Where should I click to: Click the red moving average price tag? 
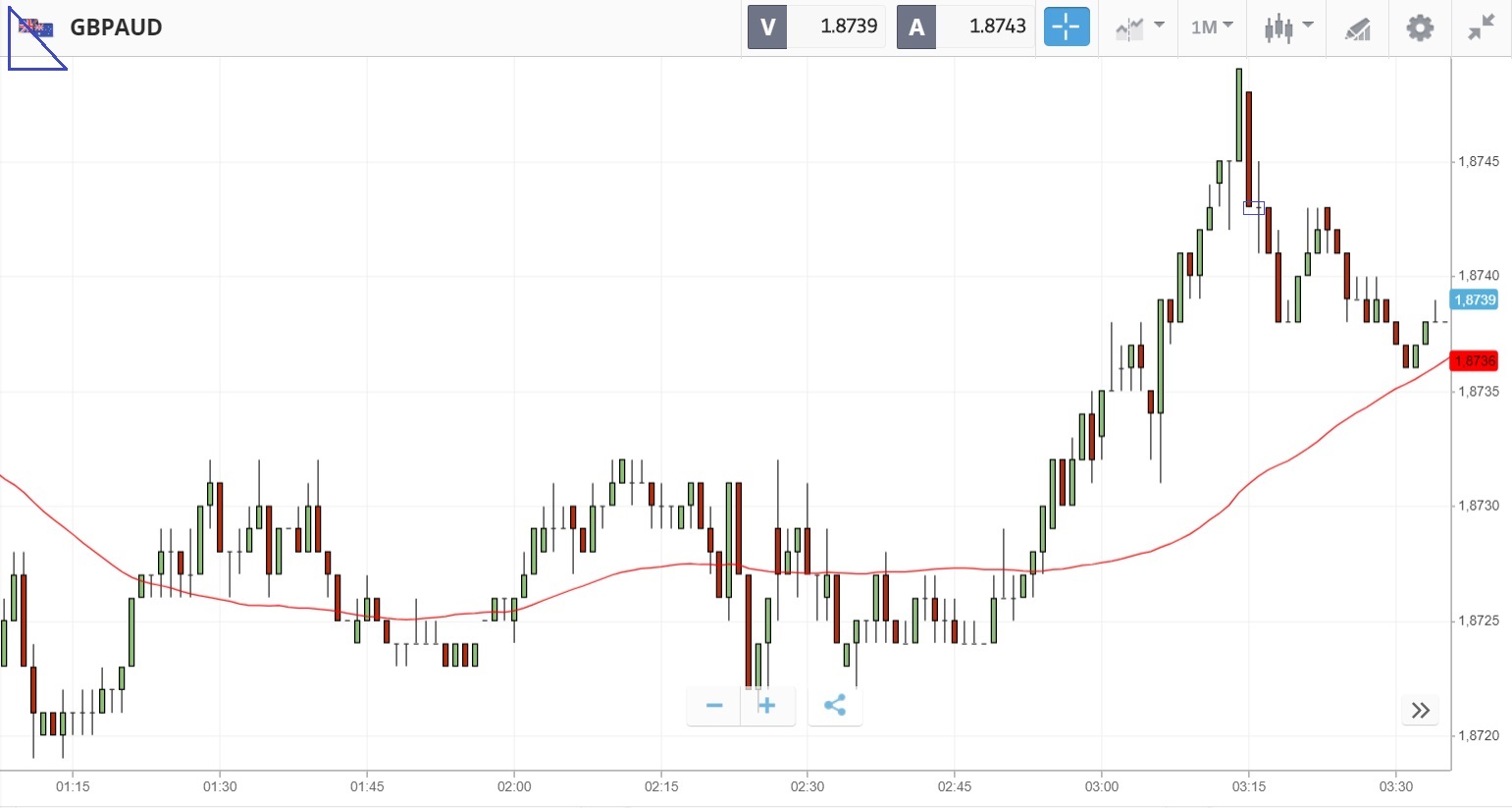pos(1475,361)
